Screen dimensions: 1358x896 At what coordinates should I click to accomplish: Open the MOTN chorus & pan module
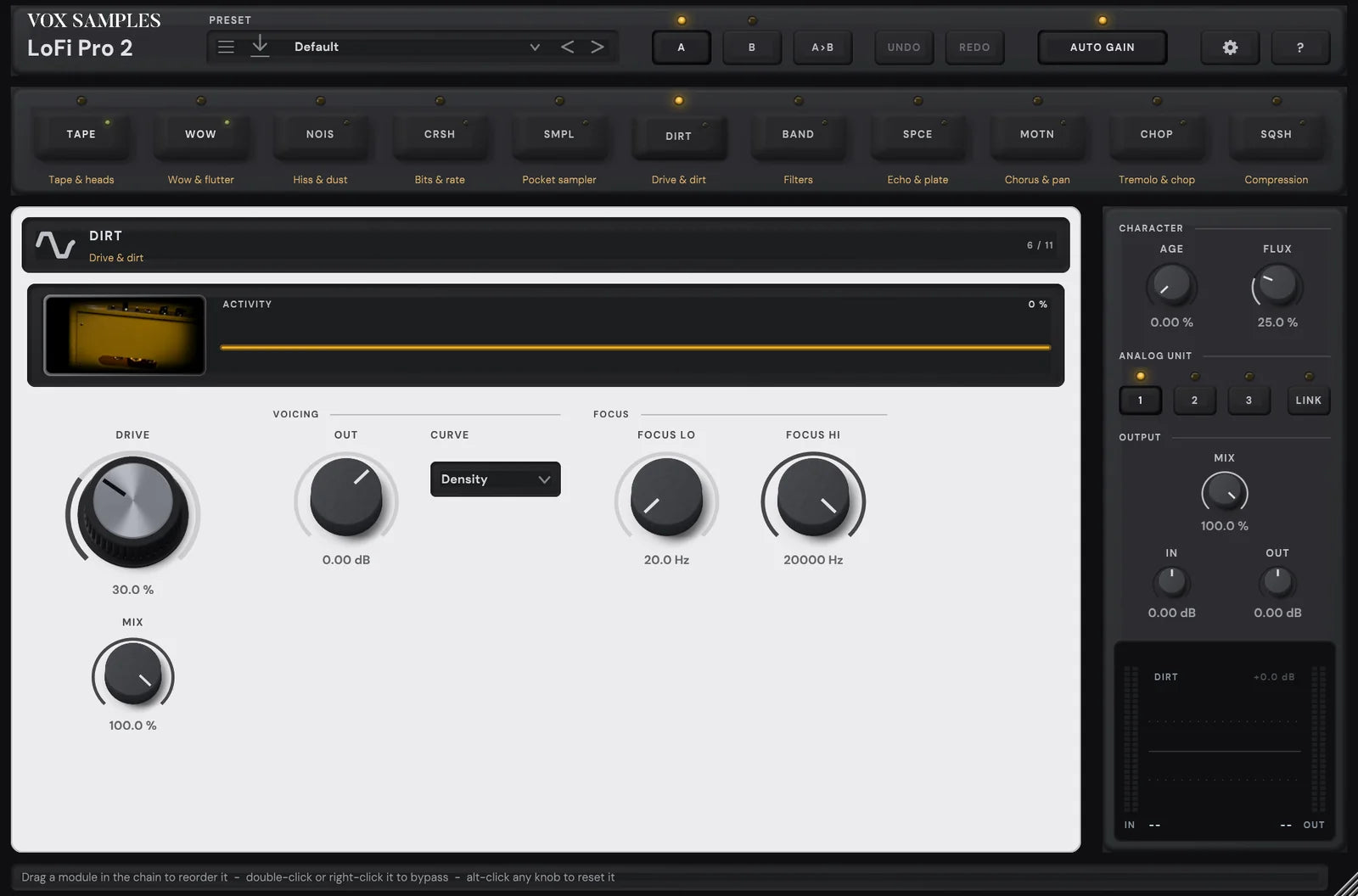[1037, 136]
